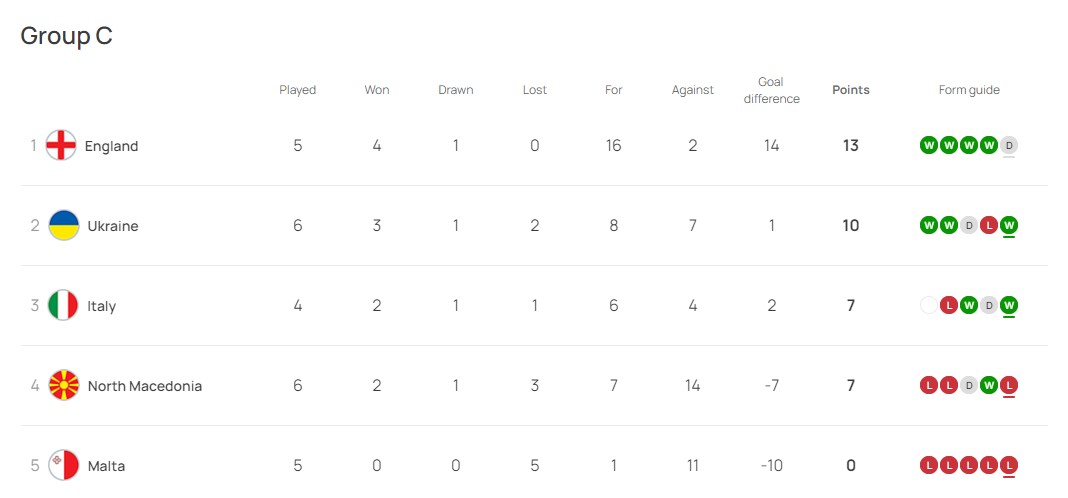Screen dimensions: 1068x498
Task: Open the England team link
Action: pyautogui.click(x=111, y=146)
